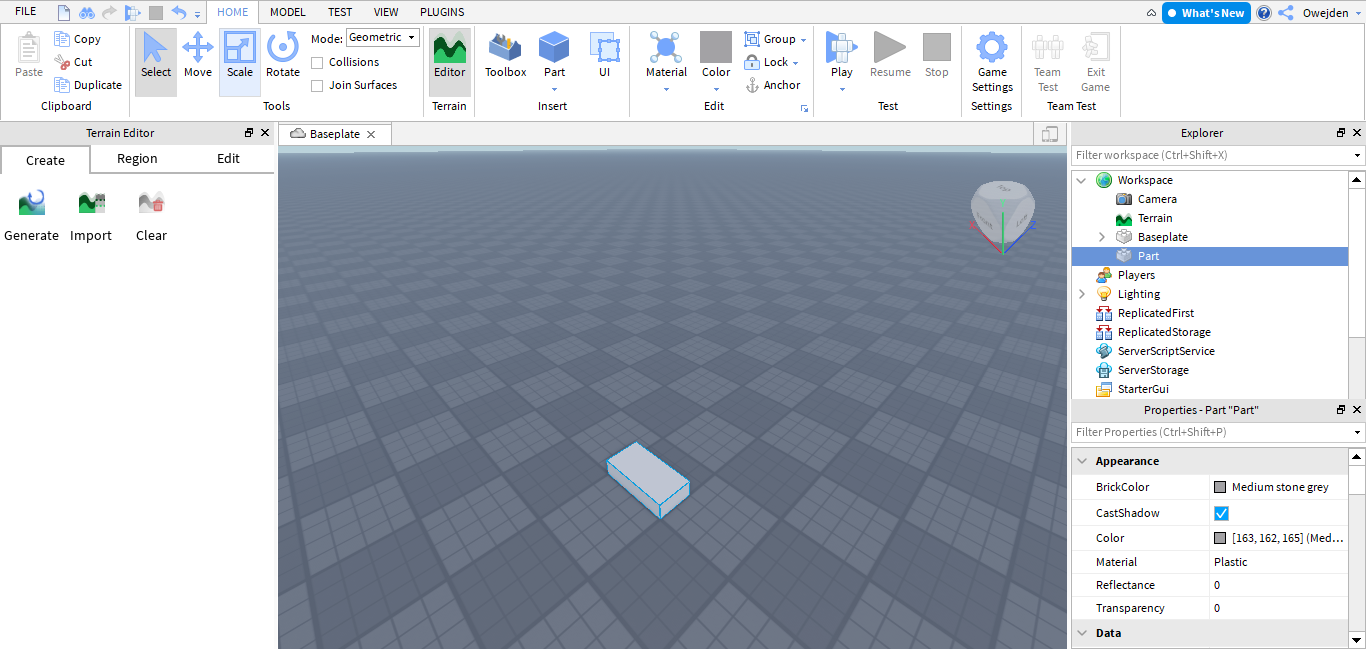Select ReplicatedStorage in Explorer

pos(1164,332)
